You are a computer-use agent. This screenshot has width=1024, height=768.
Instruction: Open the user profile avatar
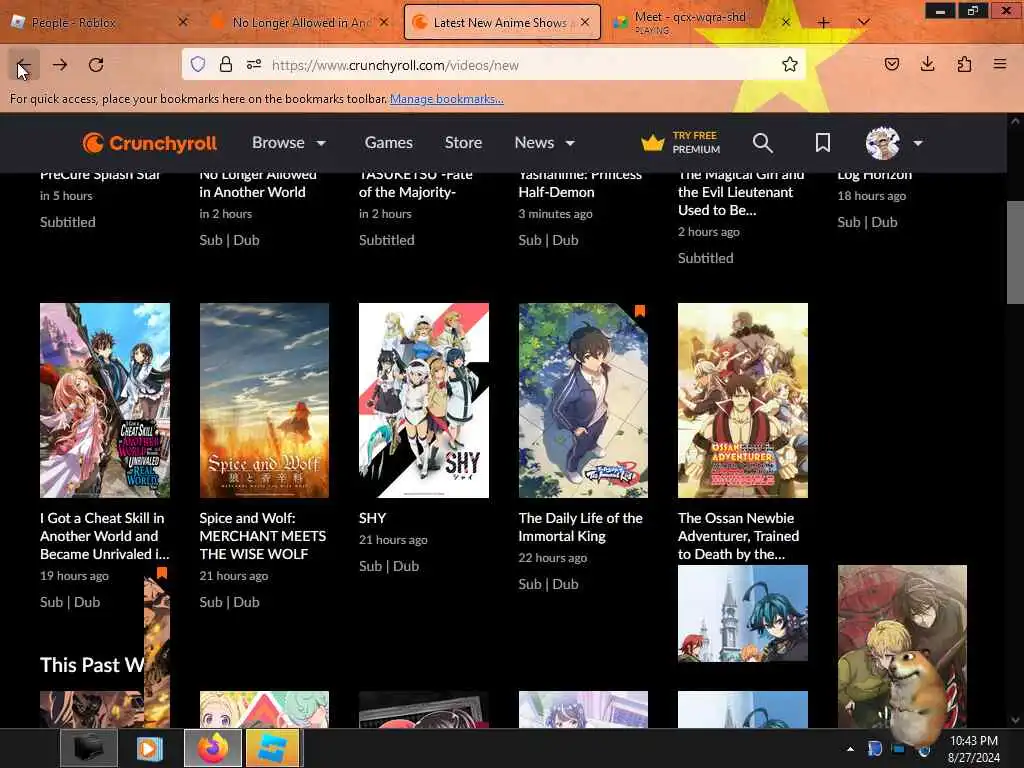tap(882, 143)
